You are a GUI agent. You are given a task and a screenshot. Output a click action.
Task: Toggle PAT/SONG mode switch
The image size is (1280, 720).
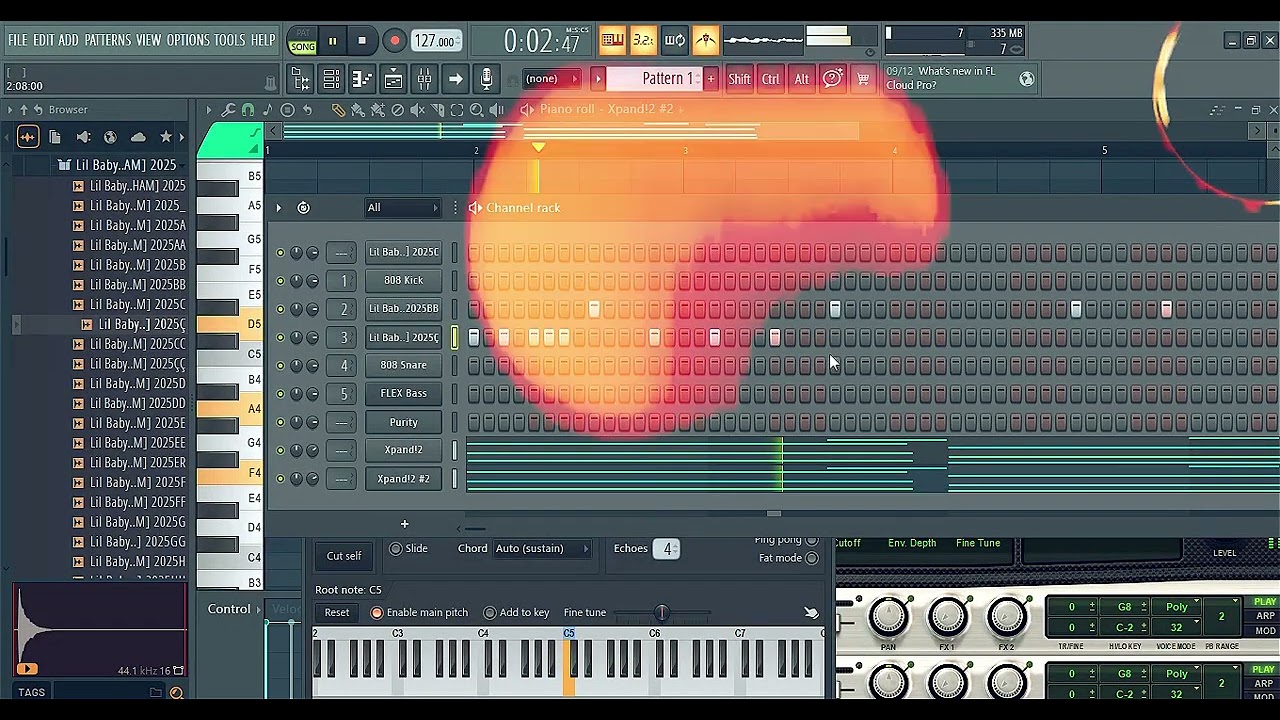click(302, 41)
